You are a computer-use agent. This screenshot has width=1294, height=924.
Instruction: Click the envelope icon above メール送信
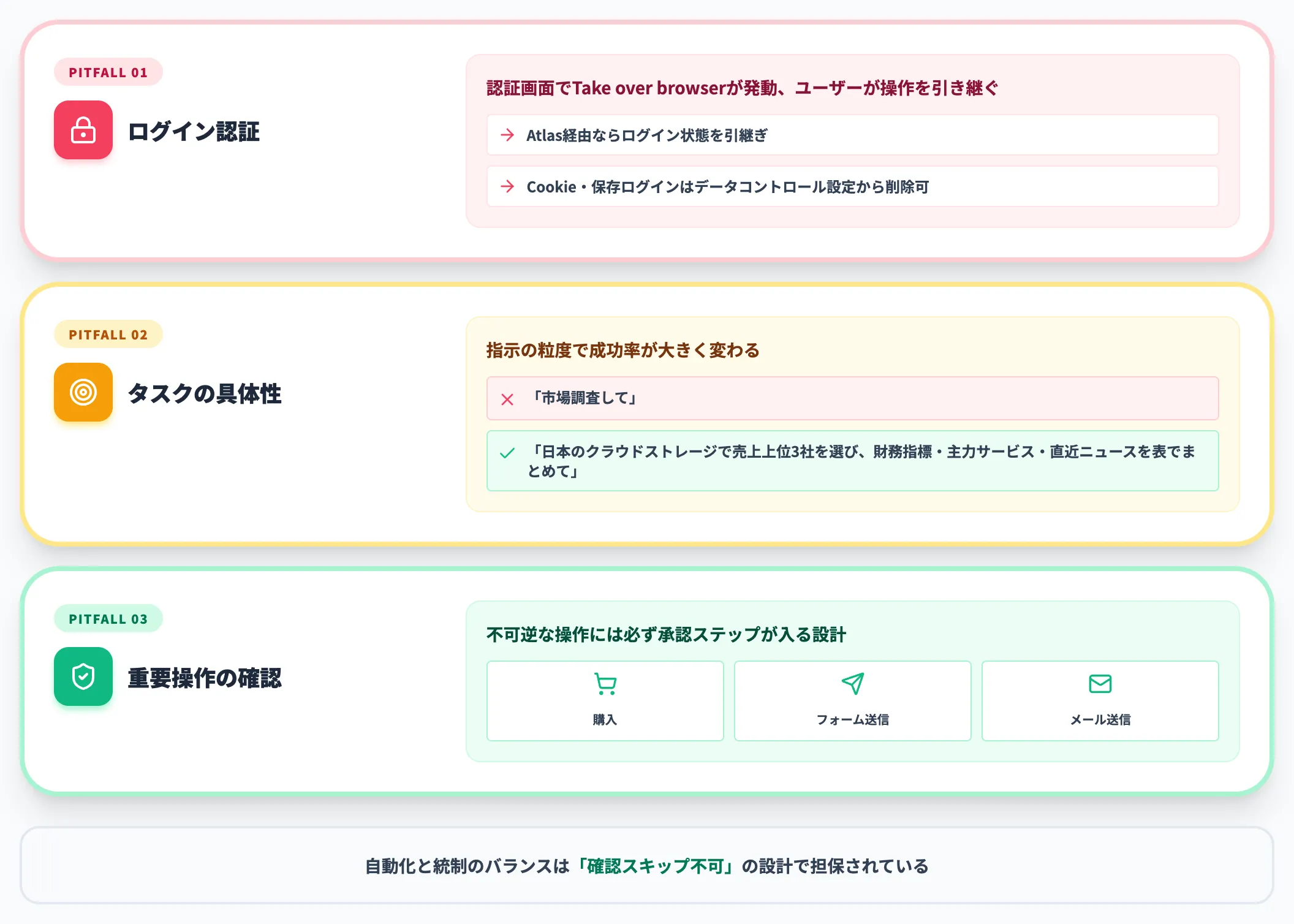tap(1100, 684)
